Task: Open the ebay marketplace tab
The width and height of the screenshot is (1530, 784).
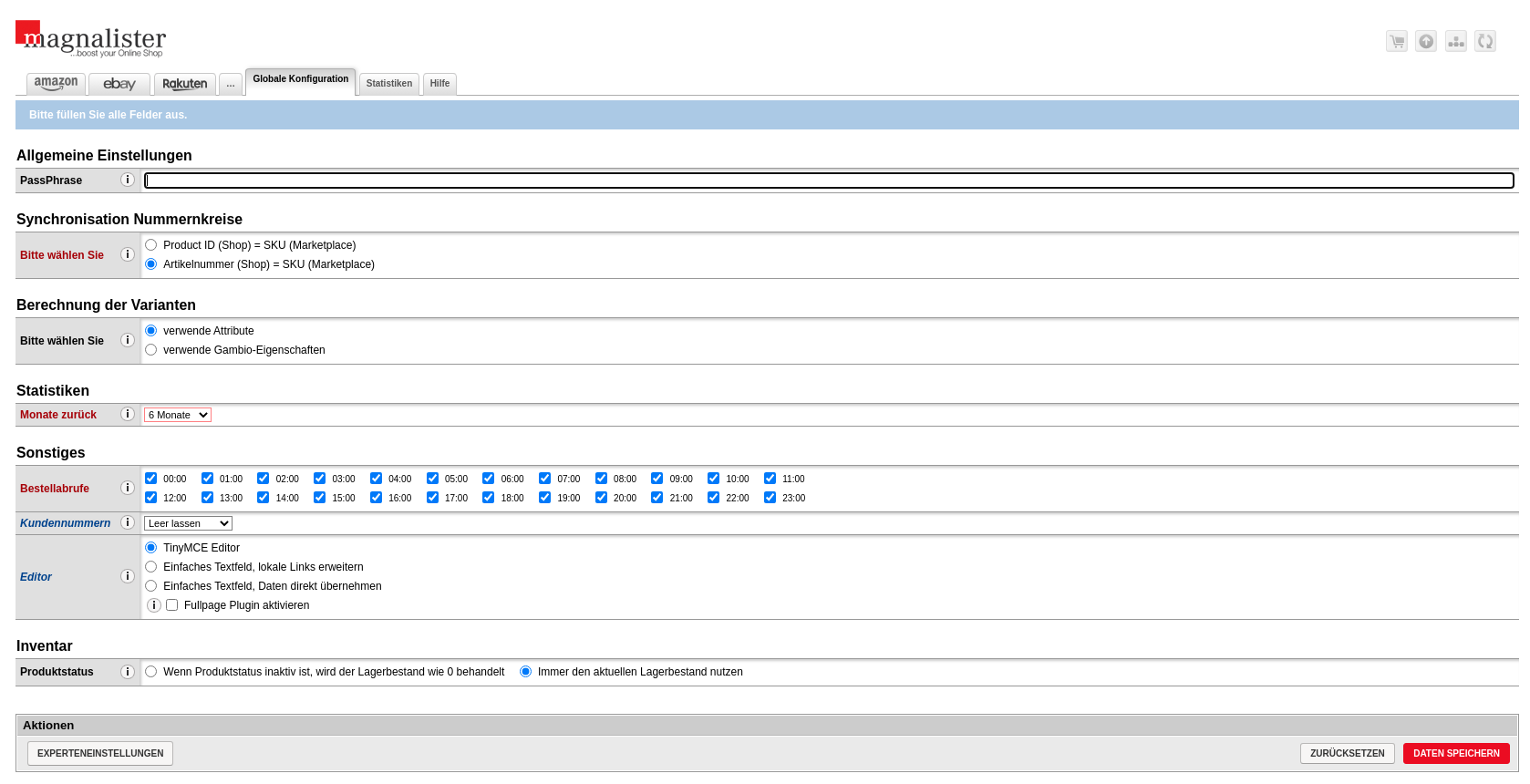Action: (x=119, y=84)
